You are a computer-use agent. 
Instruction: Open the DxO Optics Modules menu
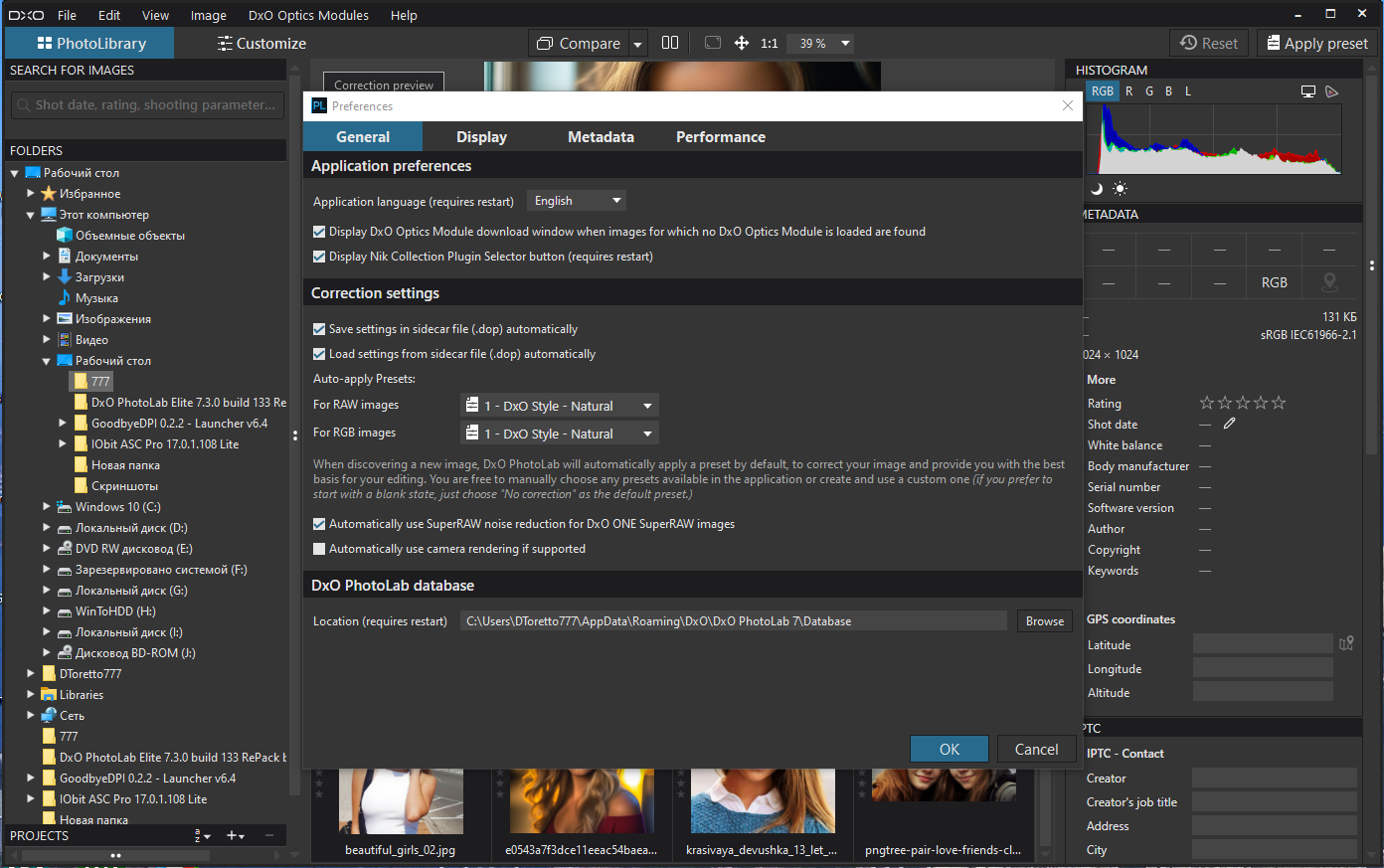pyautogui.click(x=308, y=15)
